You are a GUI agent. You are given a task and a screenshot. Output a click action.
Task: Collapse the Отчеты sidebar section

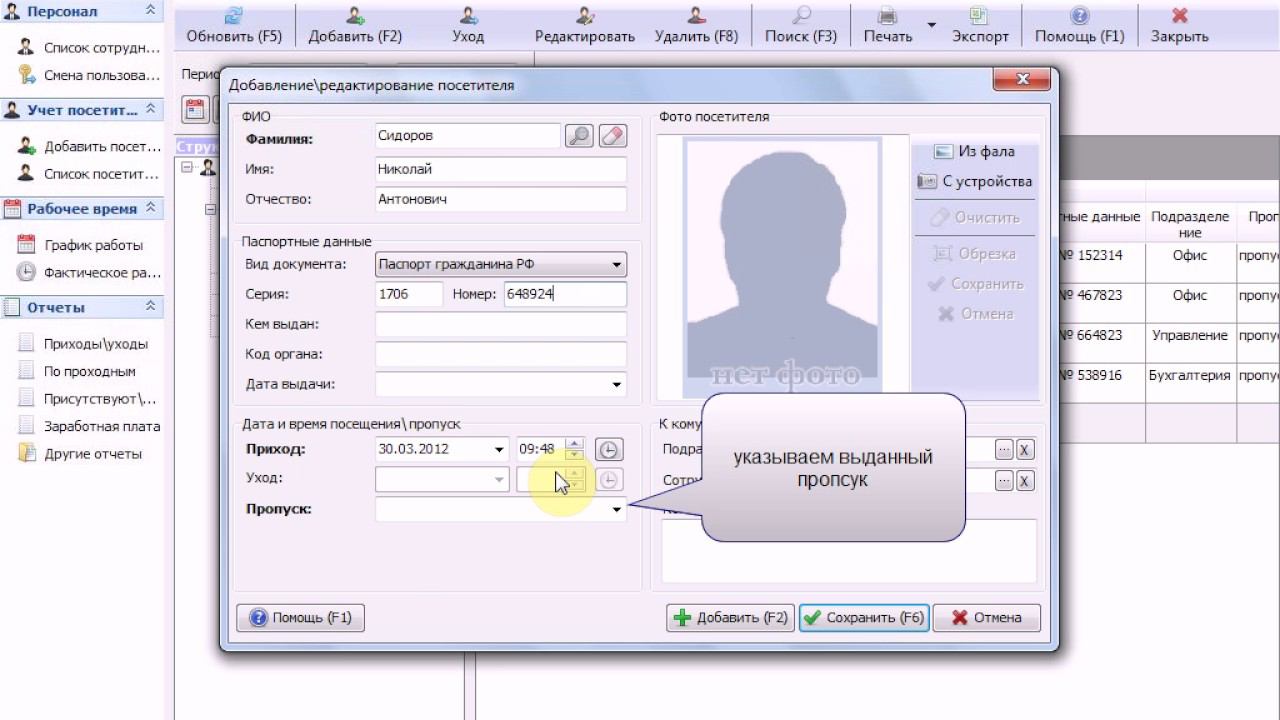(151, 306)
